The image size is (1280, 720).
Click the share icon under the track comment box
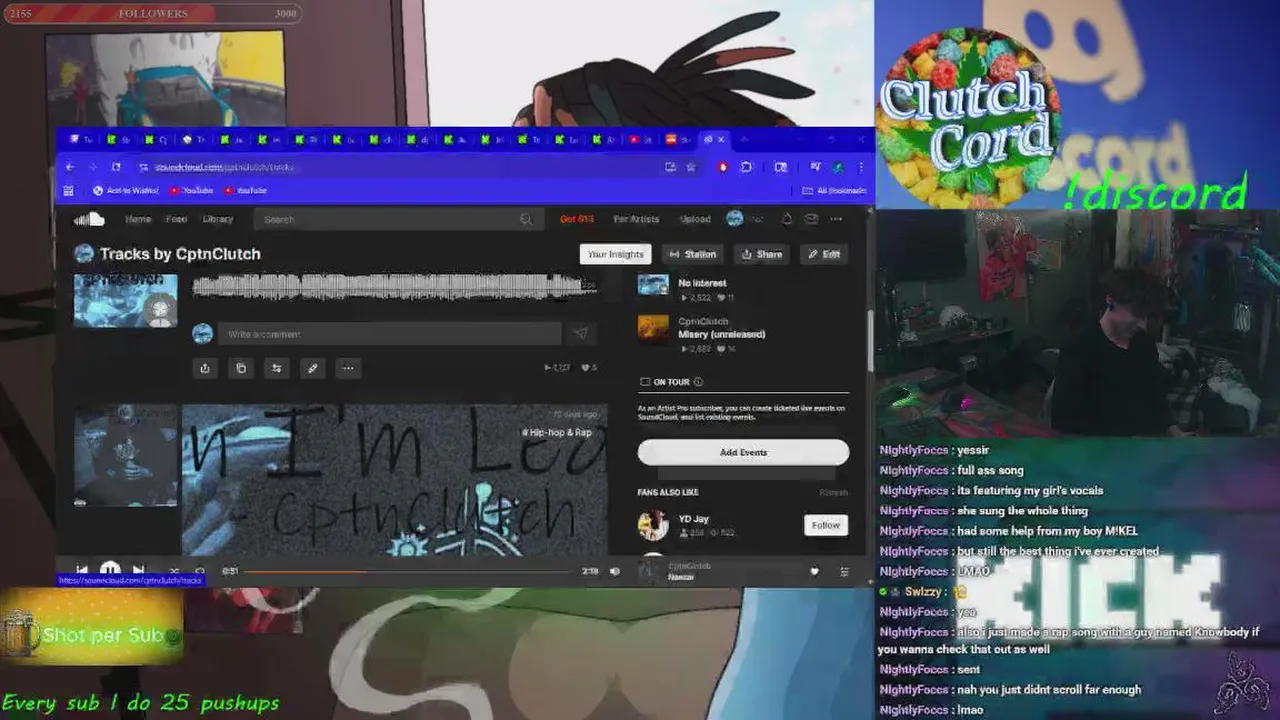(x=205, y=368)
